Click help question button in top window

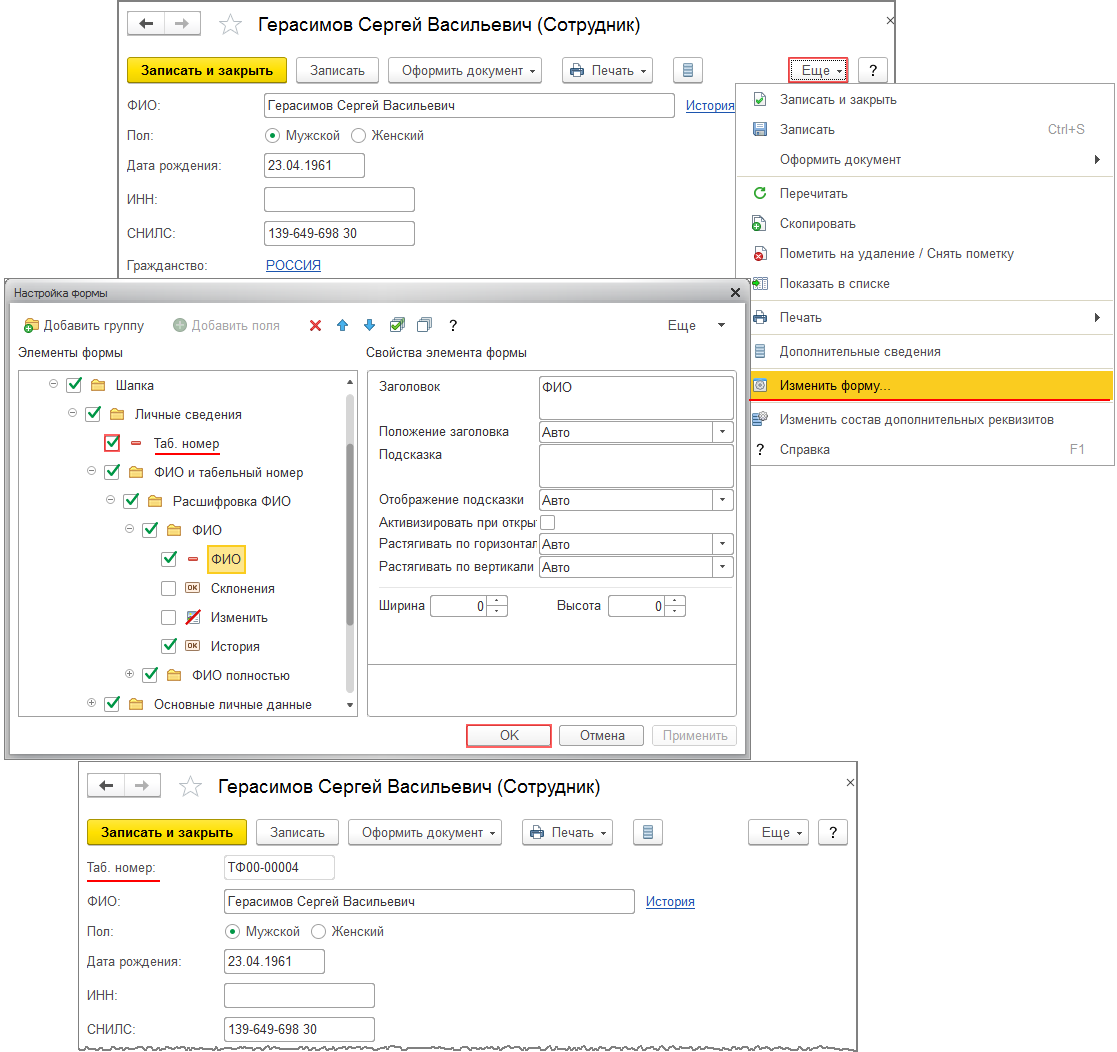(x=873, y=71)
